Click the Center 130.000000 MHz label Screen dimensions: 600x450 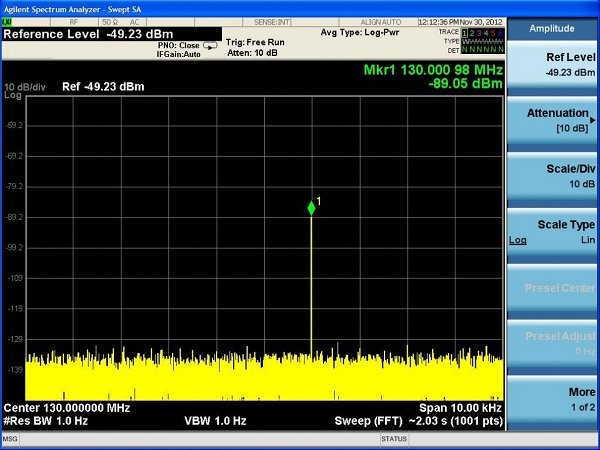pos(67,408)
